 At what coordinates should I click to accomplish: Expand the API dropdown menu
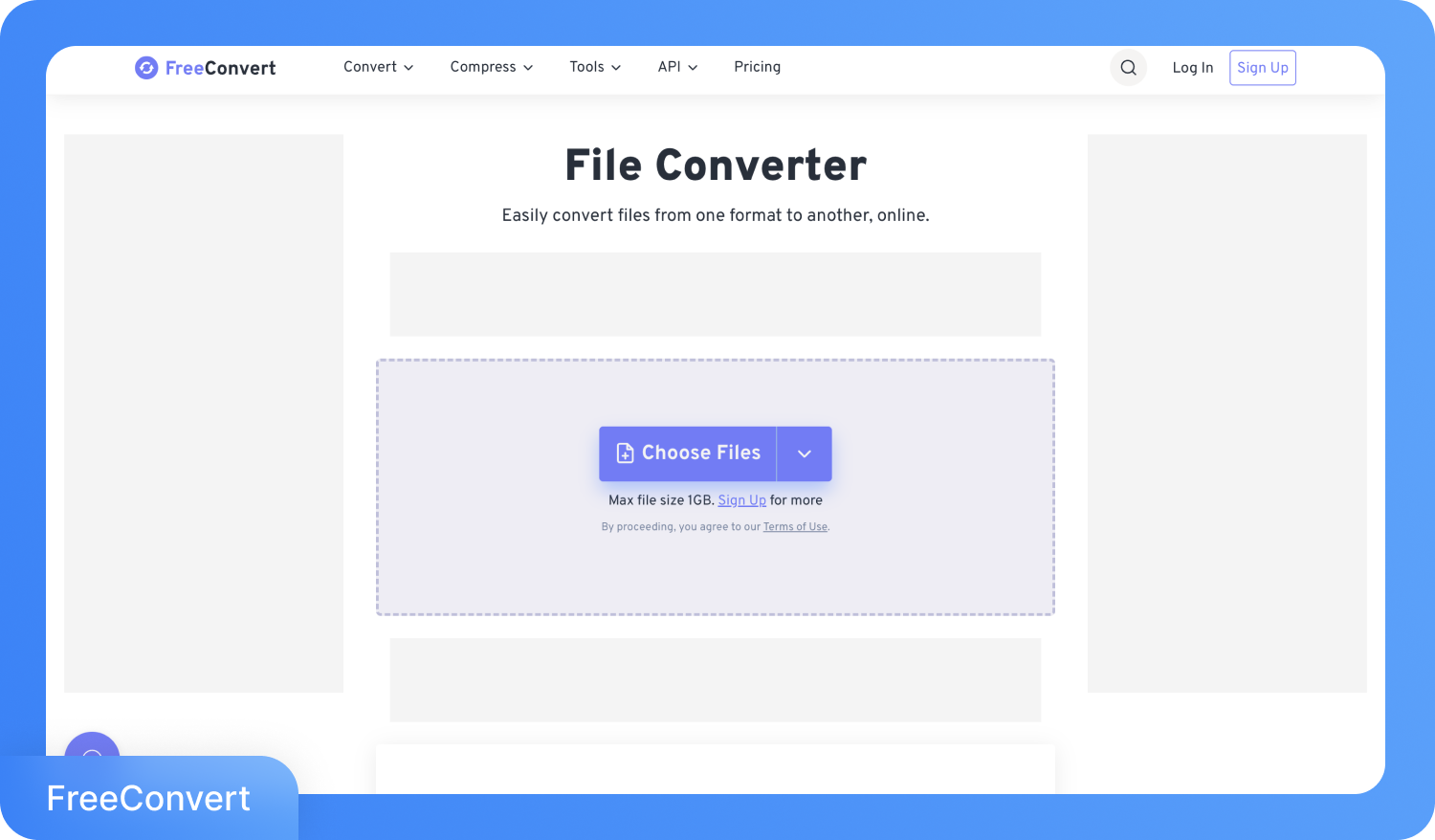(x=677, y=67)
